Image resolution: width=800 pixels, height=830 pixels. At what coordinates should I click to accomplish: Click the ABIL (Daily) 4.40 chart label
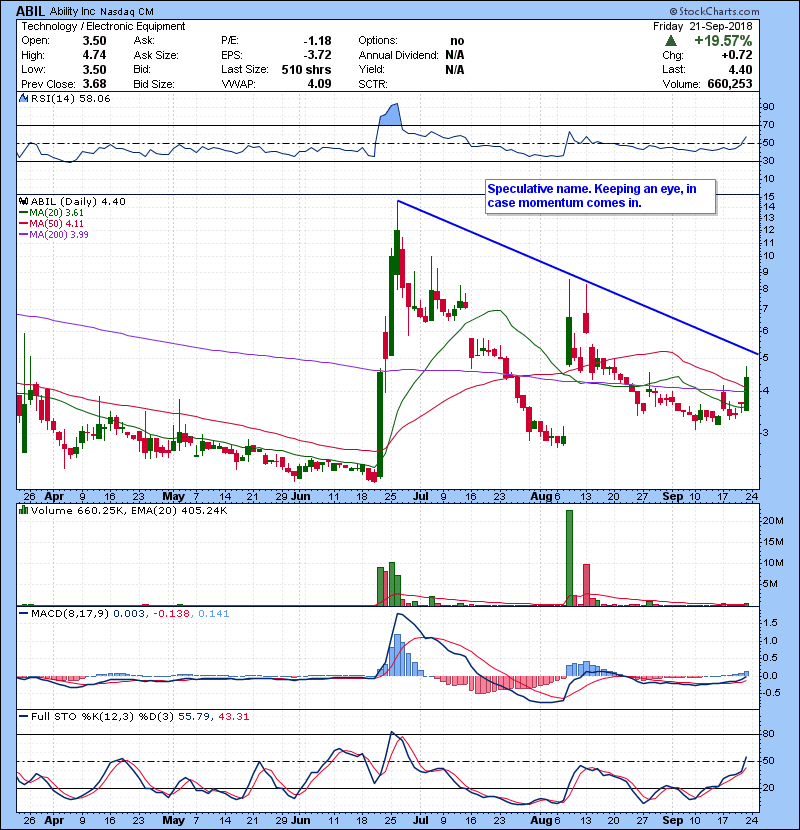click(78, 202)
